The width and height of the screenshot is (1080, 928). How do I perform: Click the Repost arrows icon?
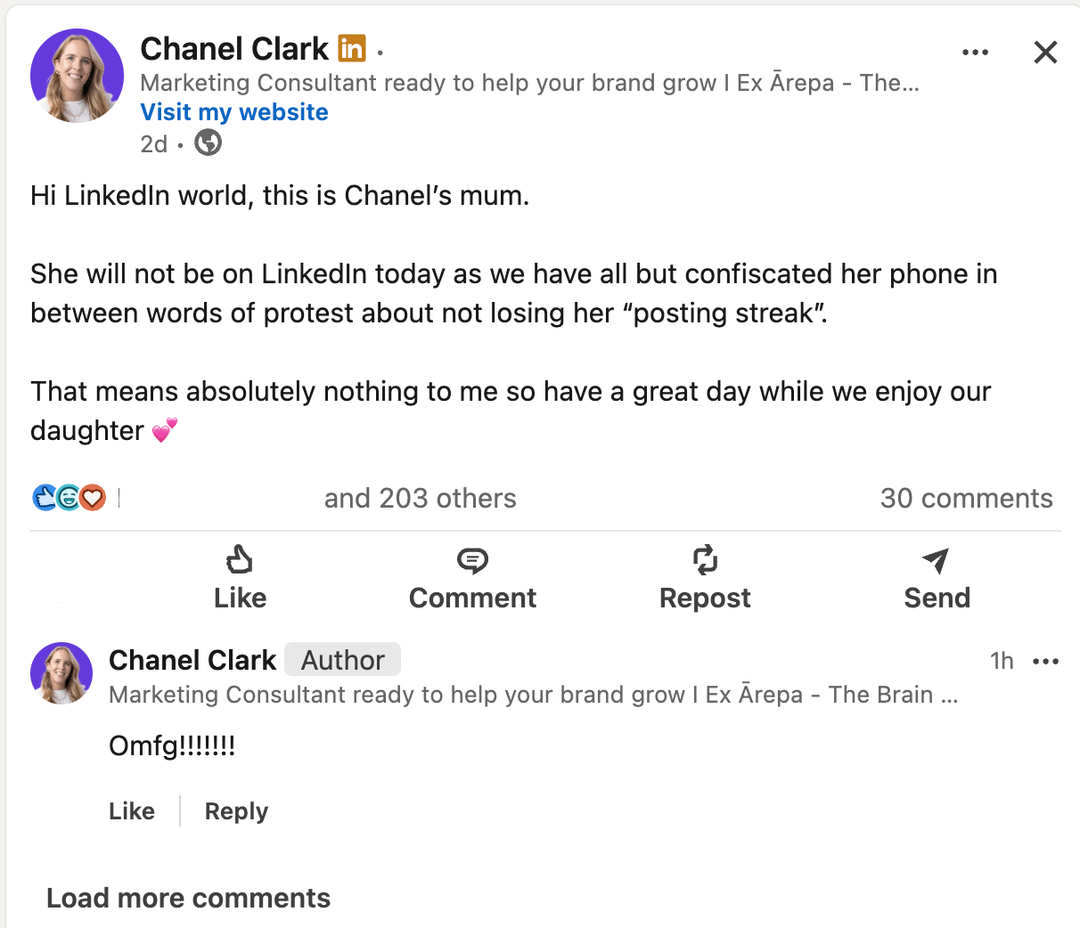(705, 560)
